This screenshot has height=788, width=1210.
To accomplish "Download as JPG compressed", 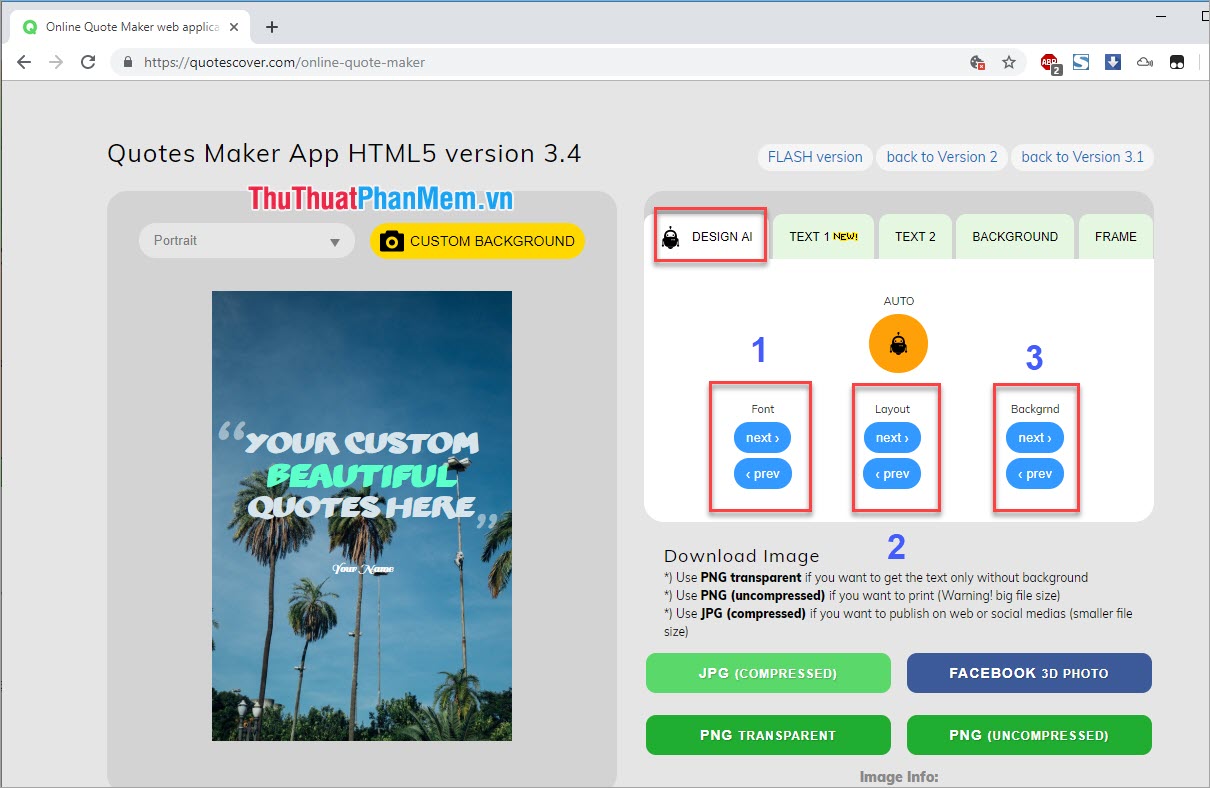I will [767, 673].
